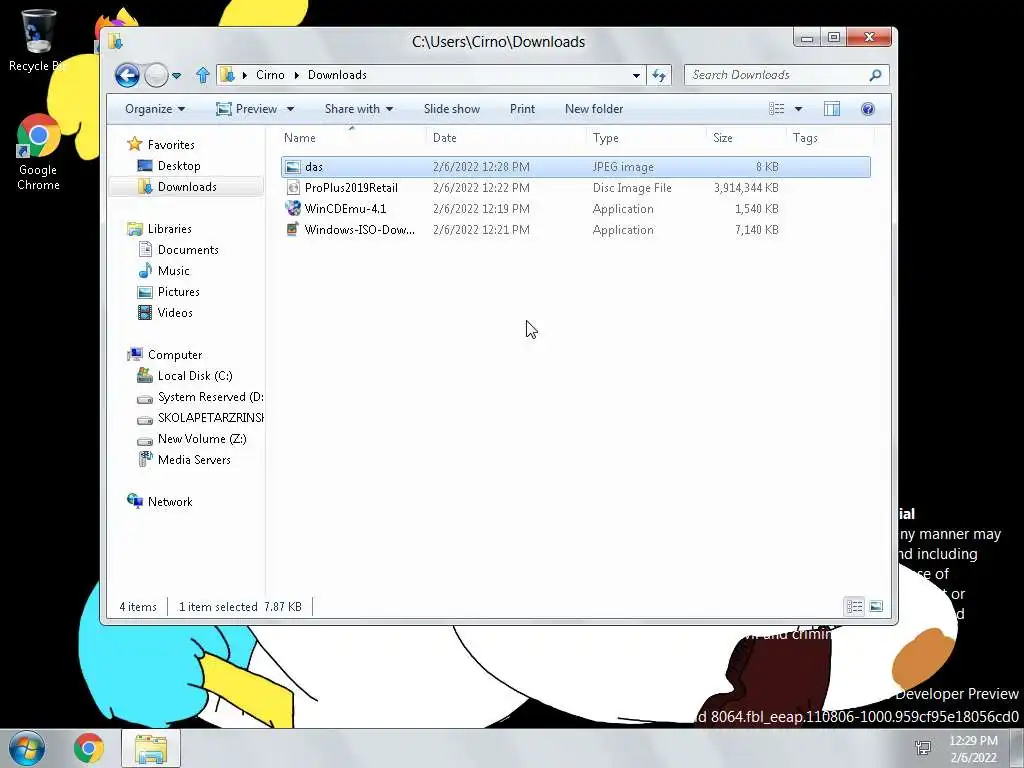Screen dimensions: 1024x768
Task: Open the Recycle Bin desktop icon
Action: [x=38, y=40]
